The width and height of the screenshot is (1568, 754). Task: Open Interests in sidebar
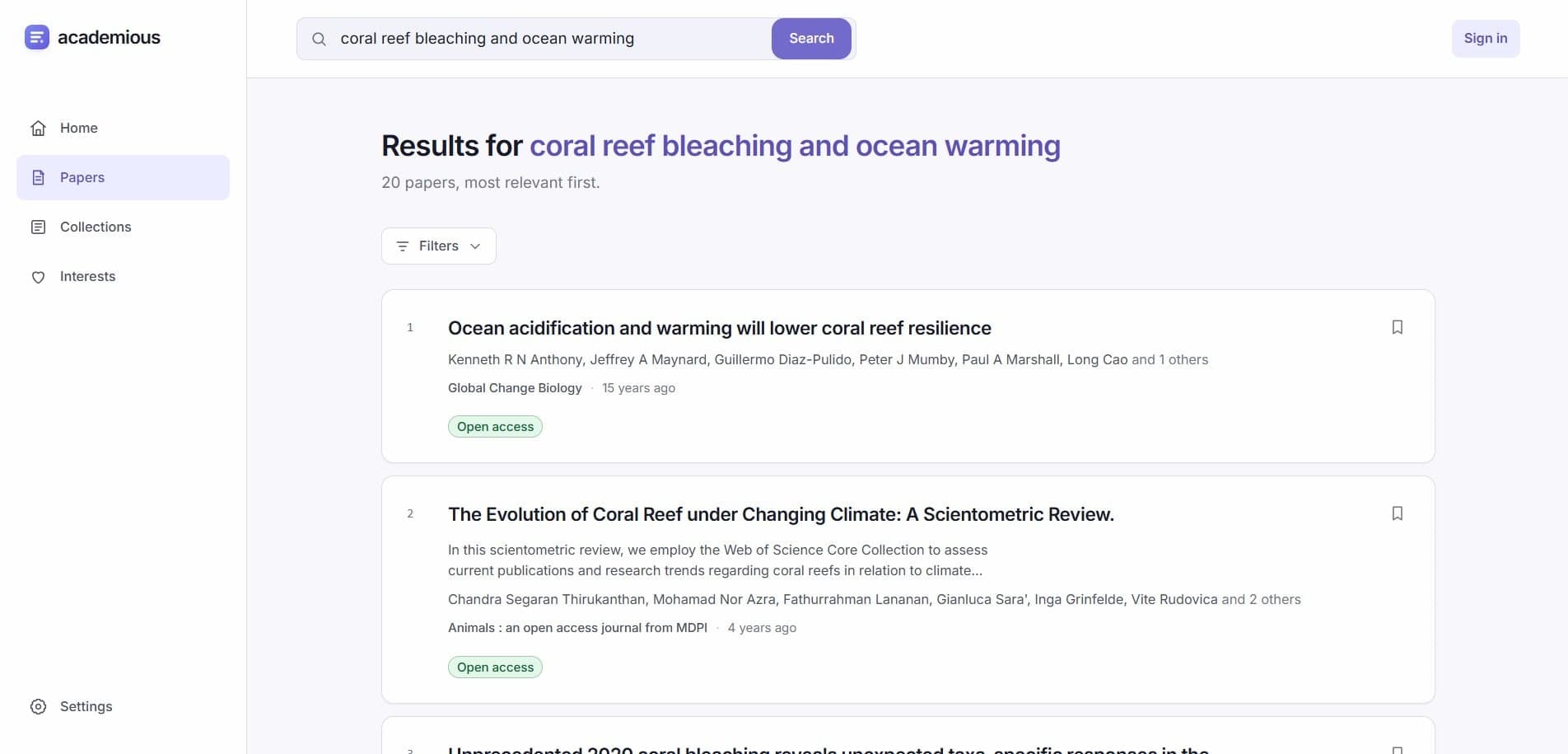(123, 277)
